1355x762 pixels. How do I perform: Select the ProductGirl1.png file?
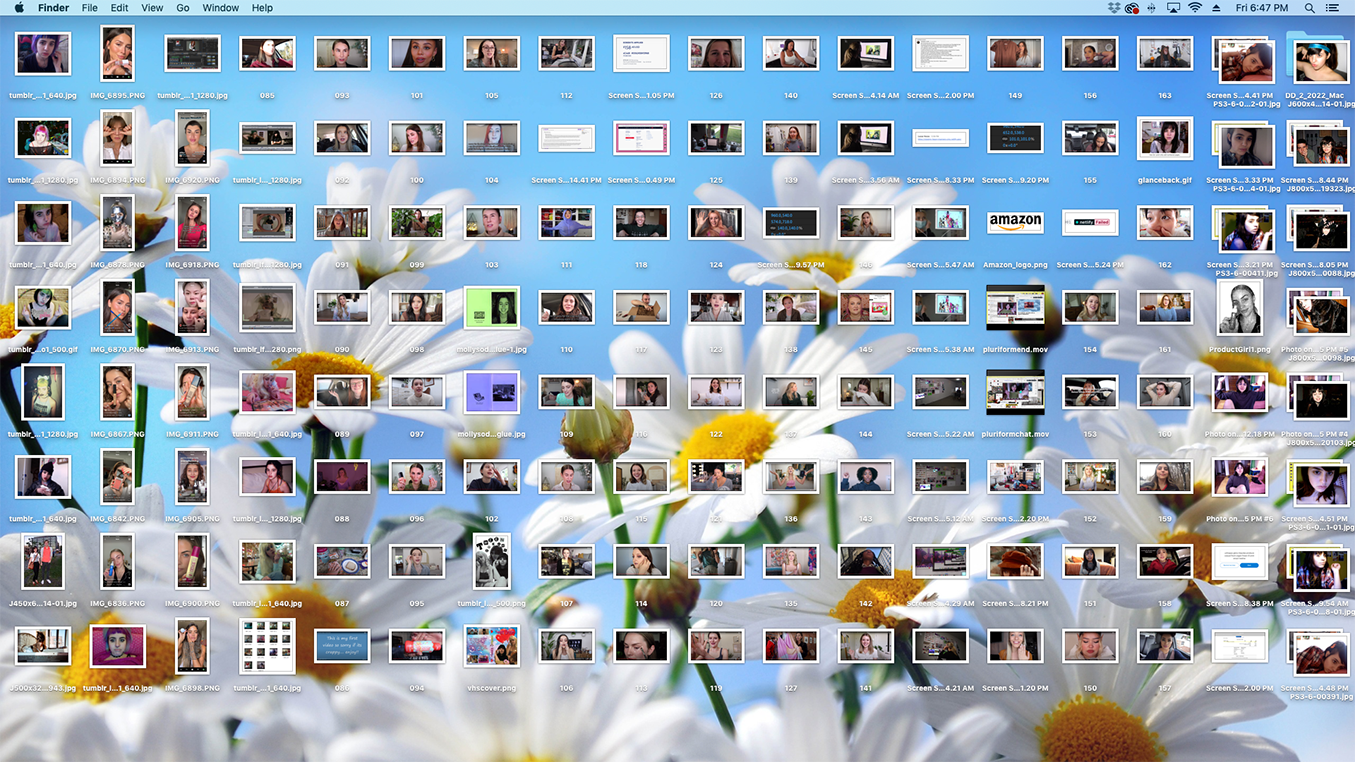pos(1240,307)
